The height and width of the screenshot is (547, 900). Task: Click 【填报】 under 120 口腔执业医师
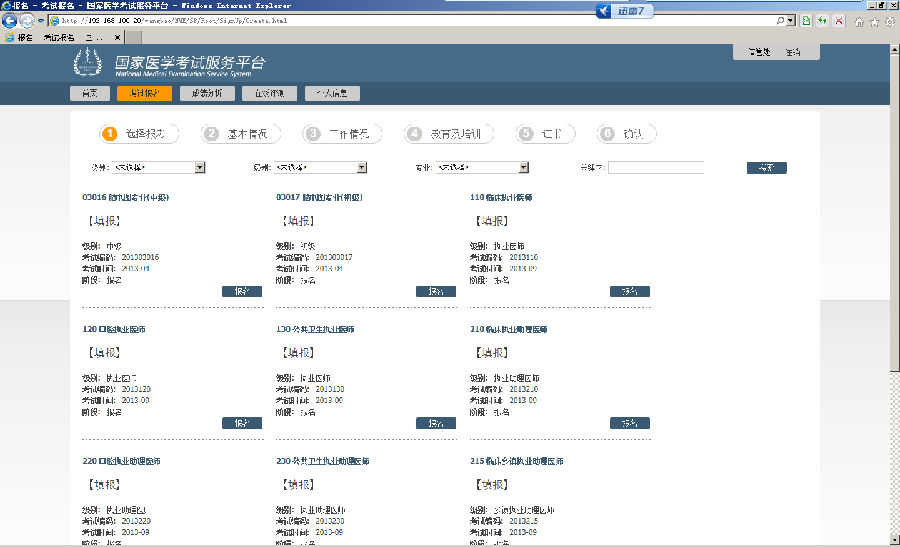coord(104,353)
